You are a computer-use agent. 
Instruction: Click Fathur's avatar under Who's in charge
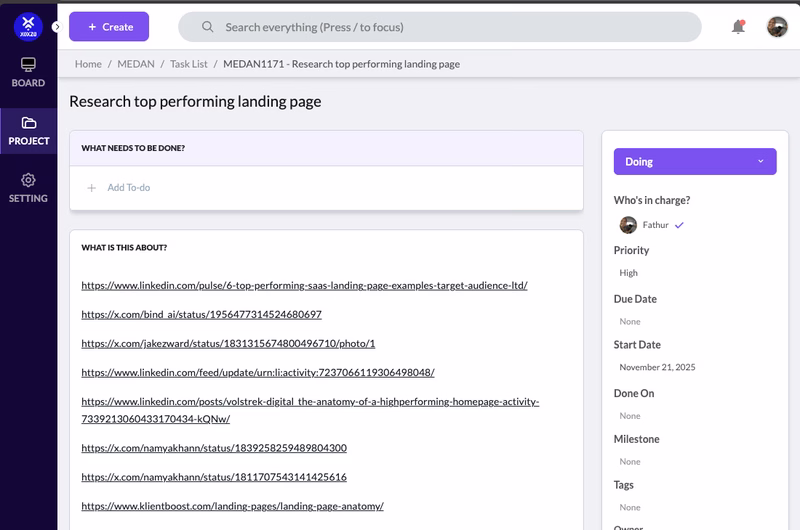pyautogui.click(x=628, y=225)
